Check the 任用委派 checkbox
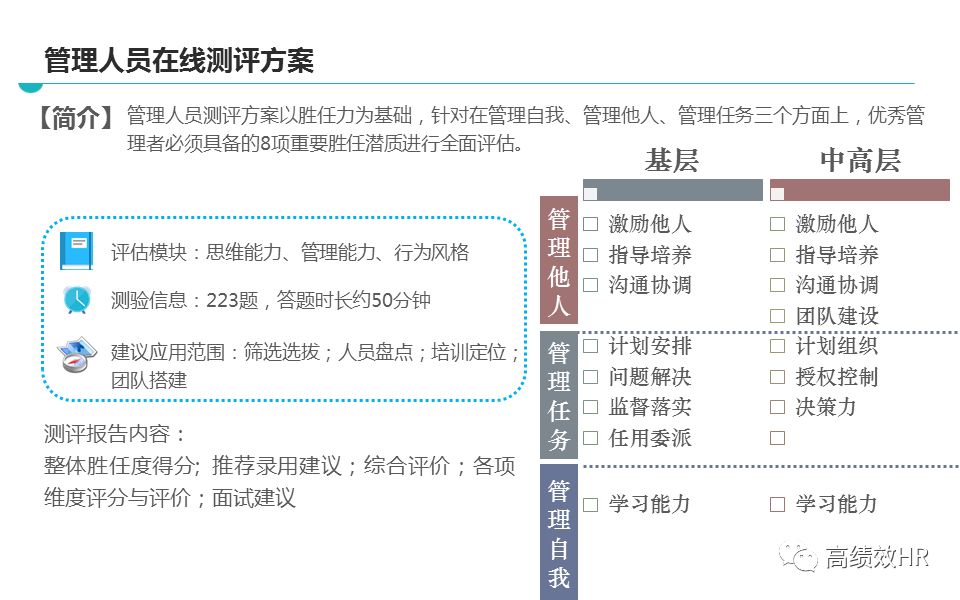960x600 pixels. [x=590, y=438]
